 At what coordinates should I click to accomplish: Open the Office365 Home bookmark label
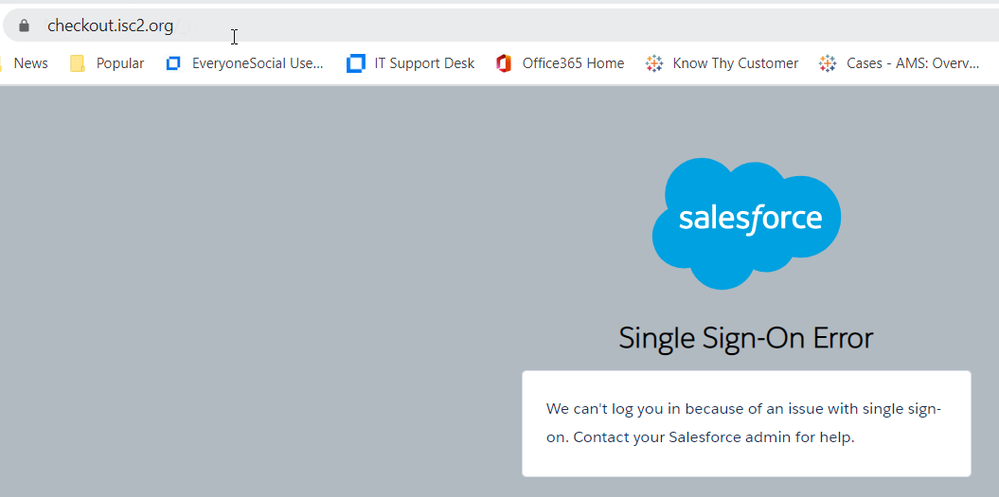pos(573,63)
